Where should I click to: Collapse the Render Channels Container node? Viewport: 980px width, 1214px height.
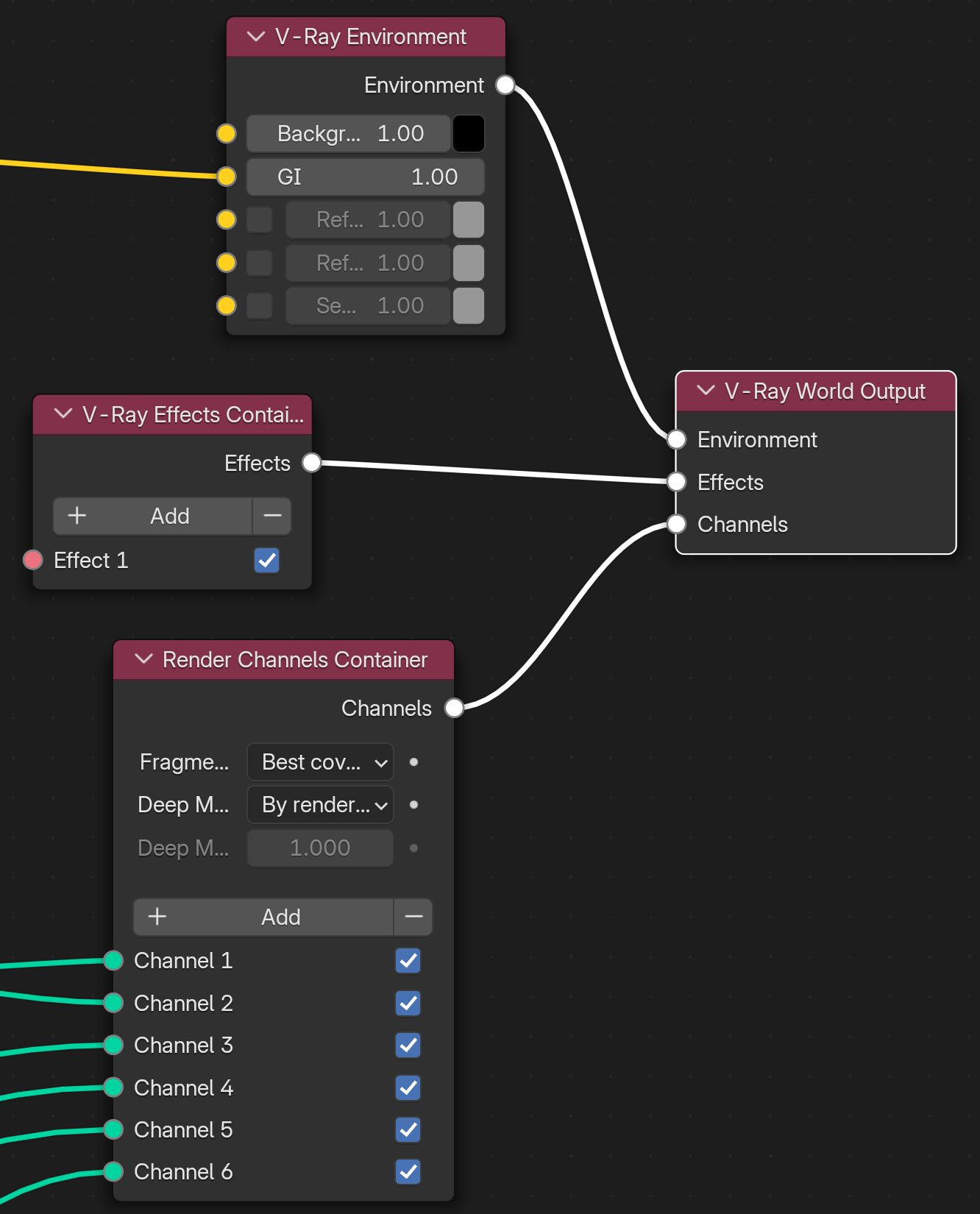143,659
